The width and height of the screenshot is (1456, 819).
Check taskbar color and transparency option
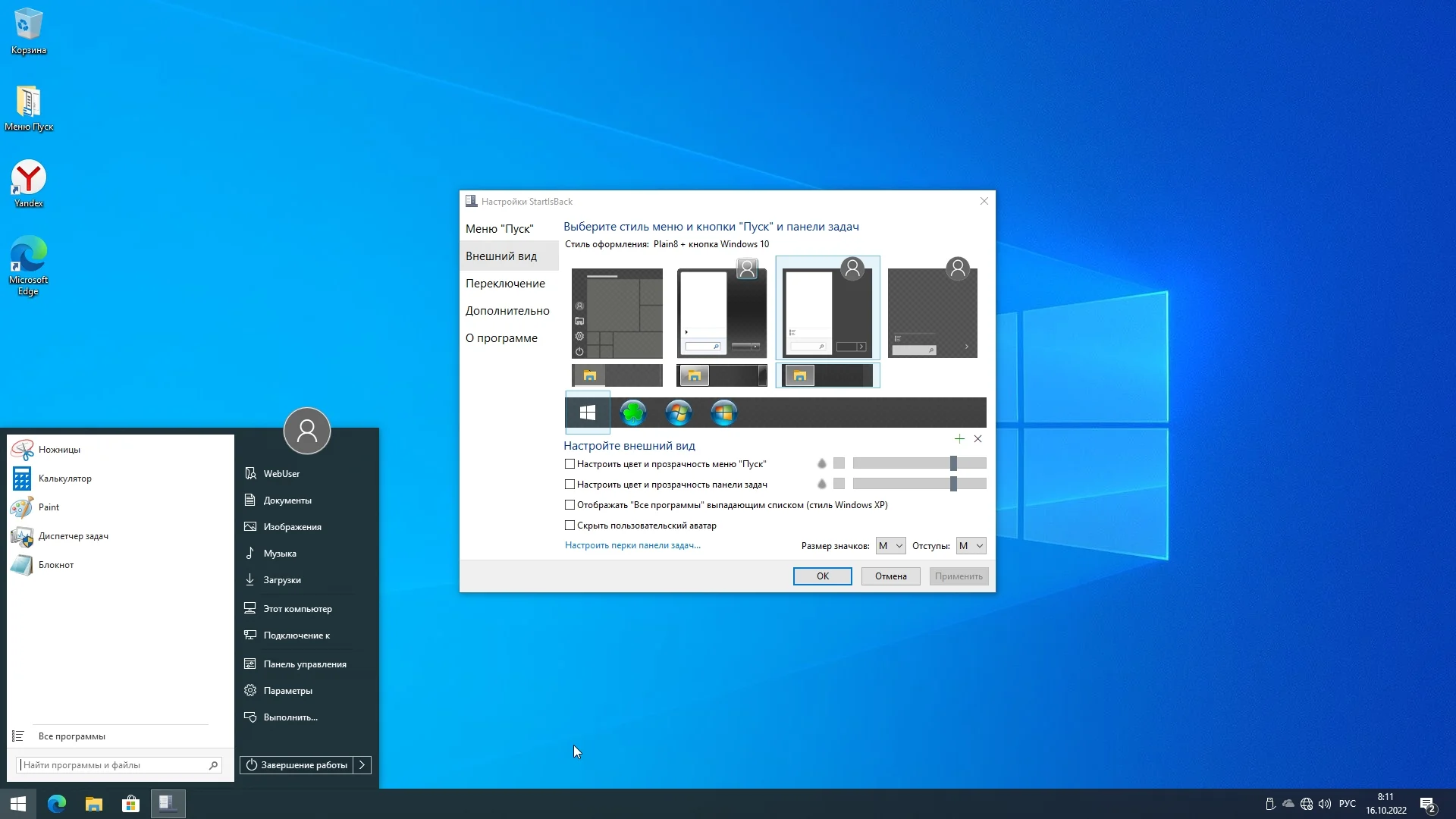tap(570, 485)
